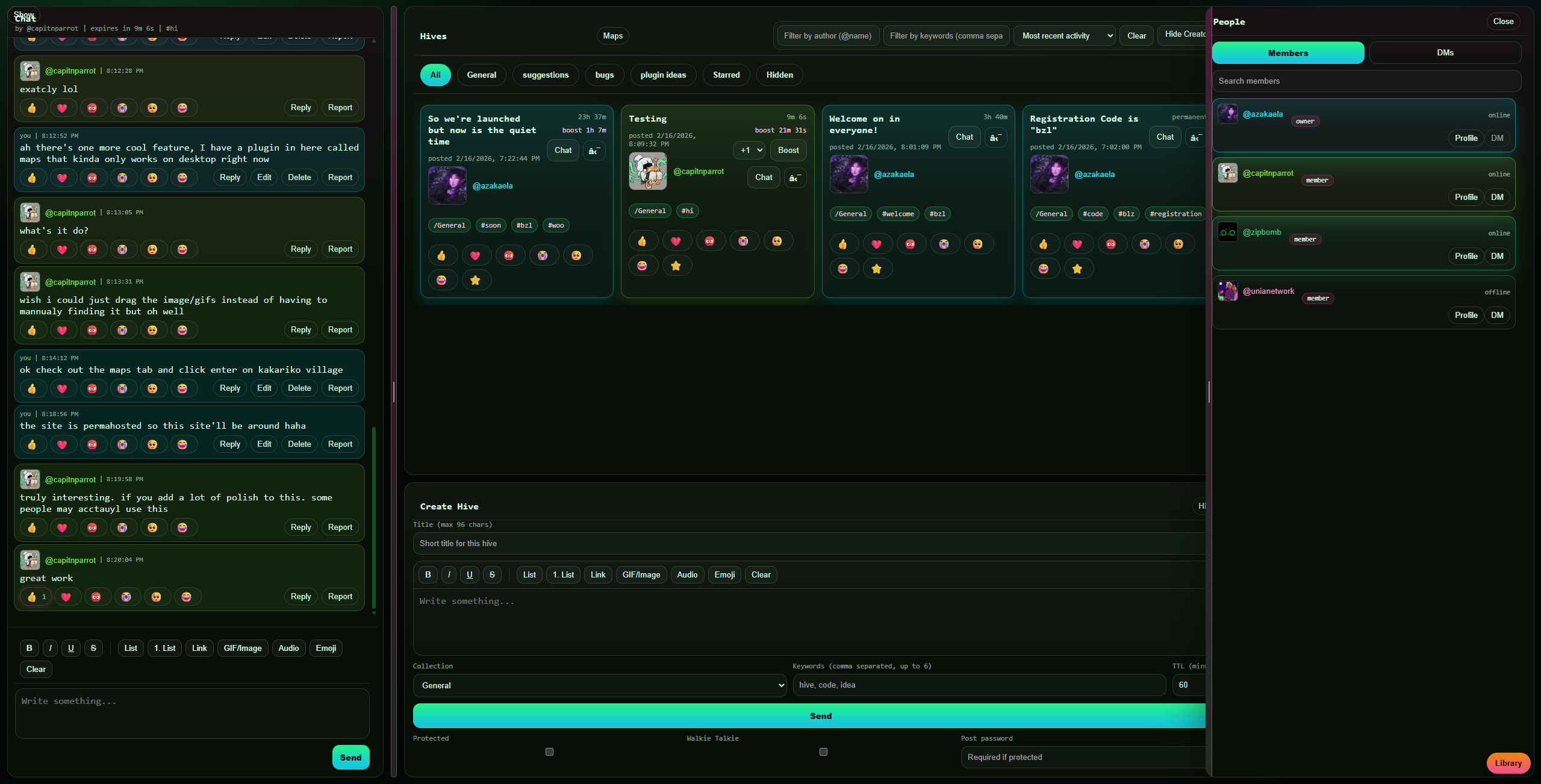Image resolution: width=1541 pixels, height=784 pixels.
Task: Open the Maps button beside Hives
Action: tap(612, 36)
